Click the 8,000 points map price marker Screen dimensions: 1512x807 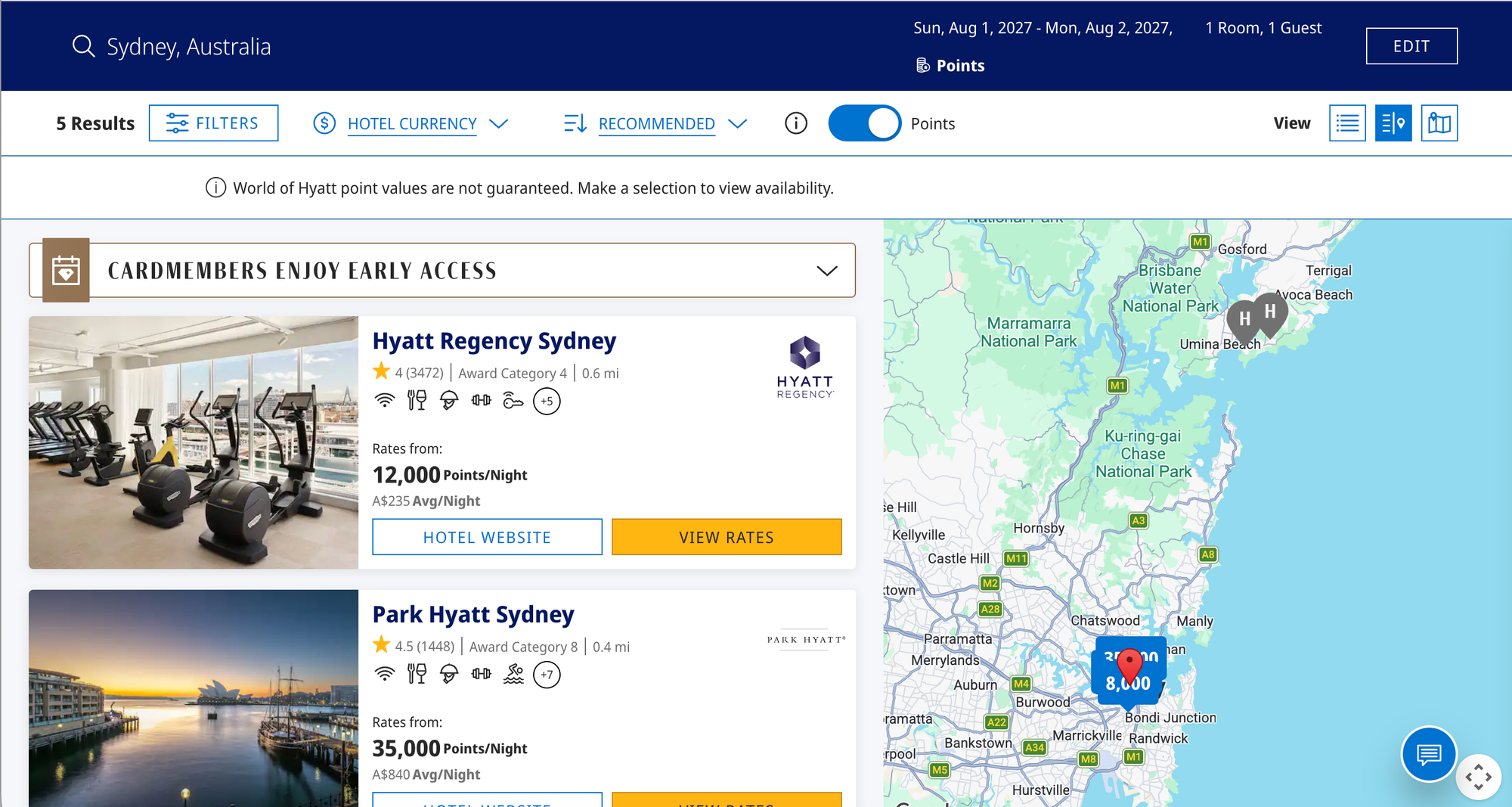click(1128, 684)
